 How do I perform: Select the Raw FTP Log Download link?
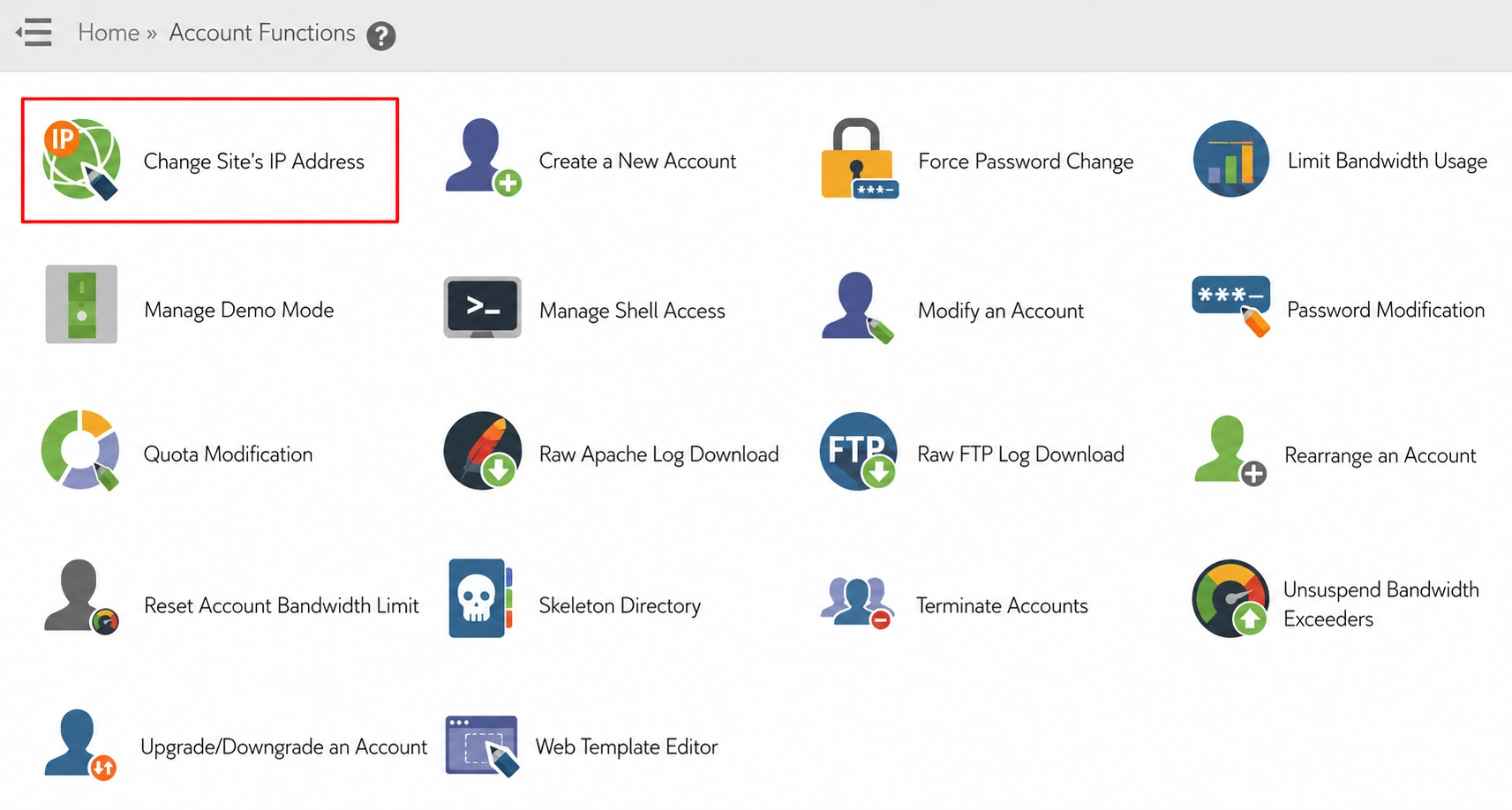pos(1021,454)
